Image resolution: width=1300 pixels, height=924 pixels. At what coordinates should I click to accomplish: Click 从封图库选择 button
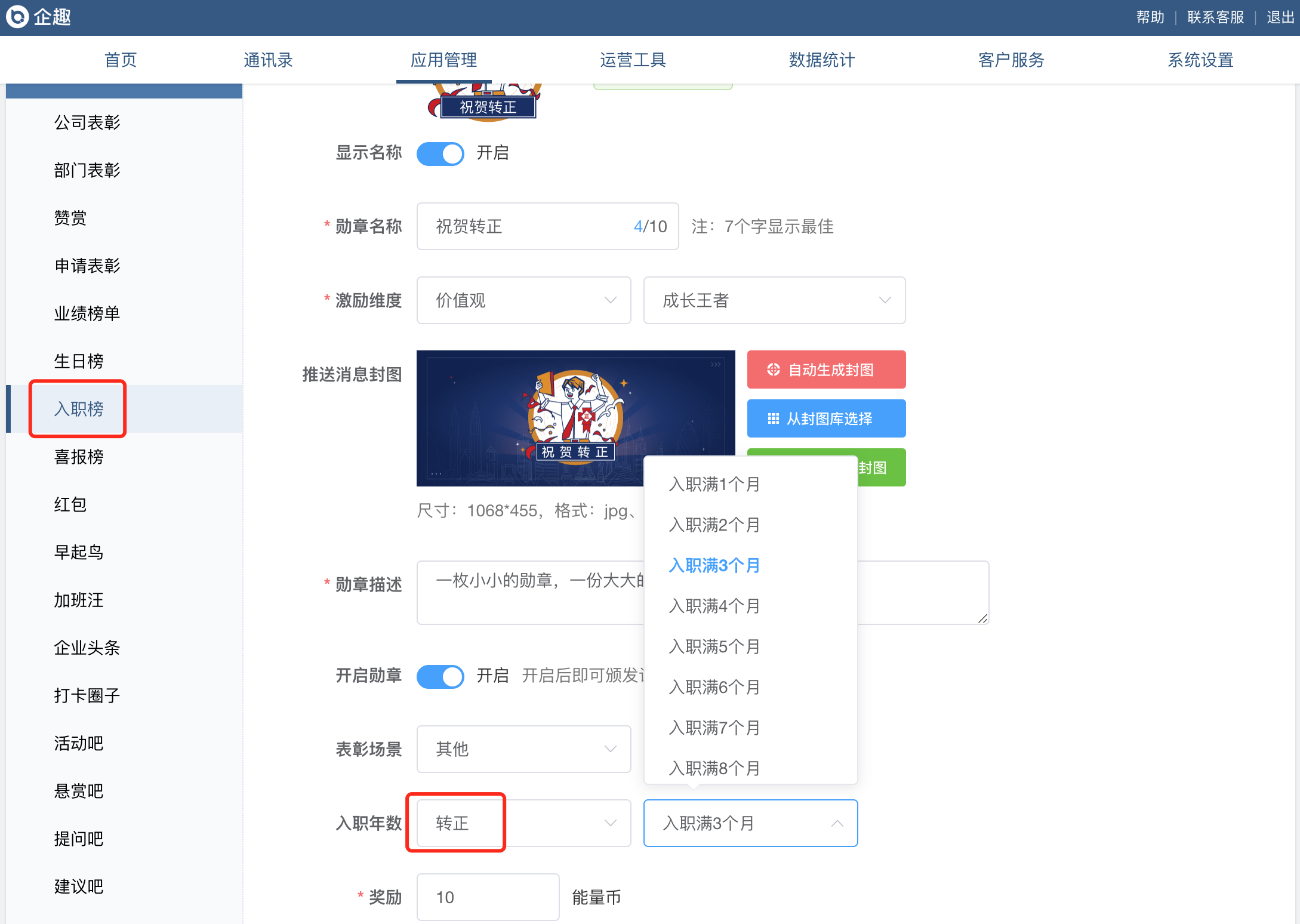(826, 418)
